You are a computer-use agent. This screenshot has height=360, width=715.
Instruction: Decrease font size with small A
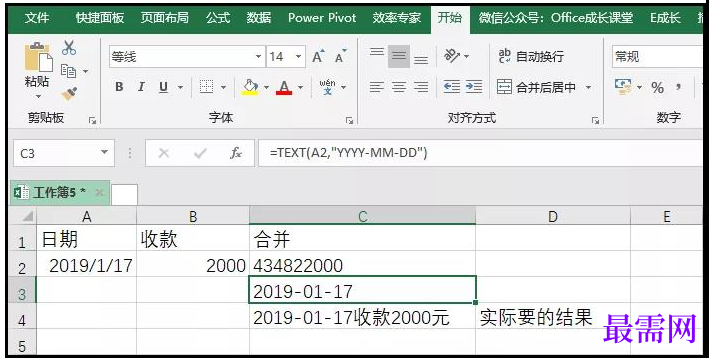(x=340, y=57)
